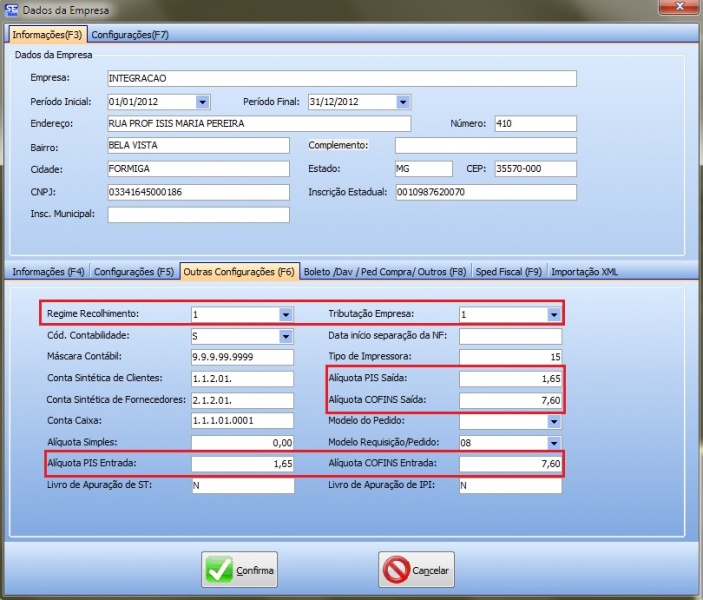Open the Modelo do Pedido dropdown
This screenshot has height=600, width=703.
554,422
